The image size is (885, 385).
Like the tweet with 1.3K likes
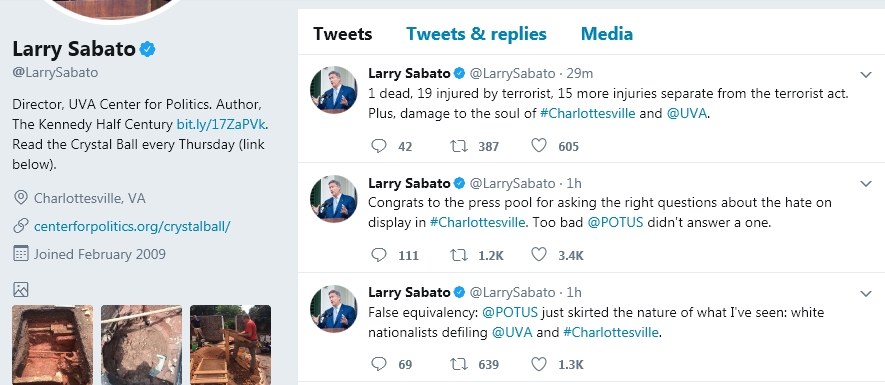pyautogui.click(x=539, y=363)
